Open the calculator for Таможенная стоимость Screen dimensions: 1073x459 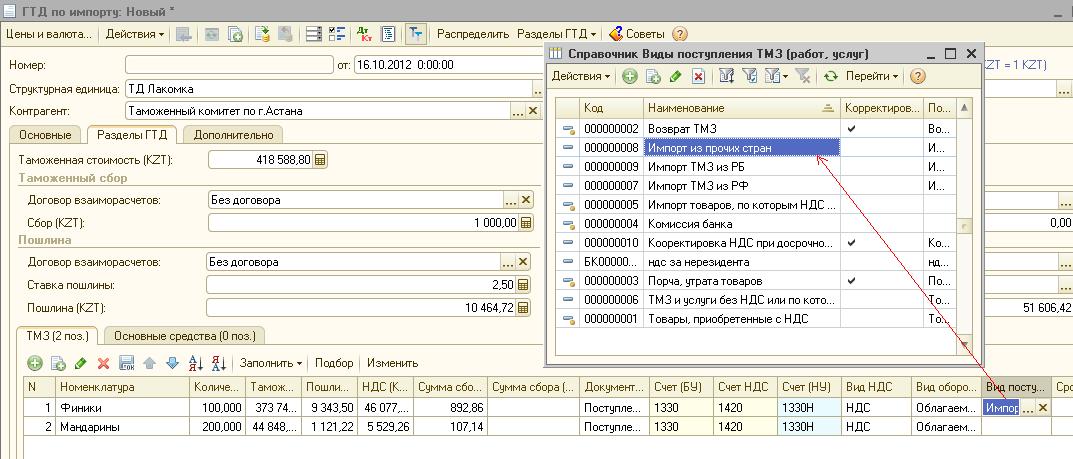click(x=320, y=160)
